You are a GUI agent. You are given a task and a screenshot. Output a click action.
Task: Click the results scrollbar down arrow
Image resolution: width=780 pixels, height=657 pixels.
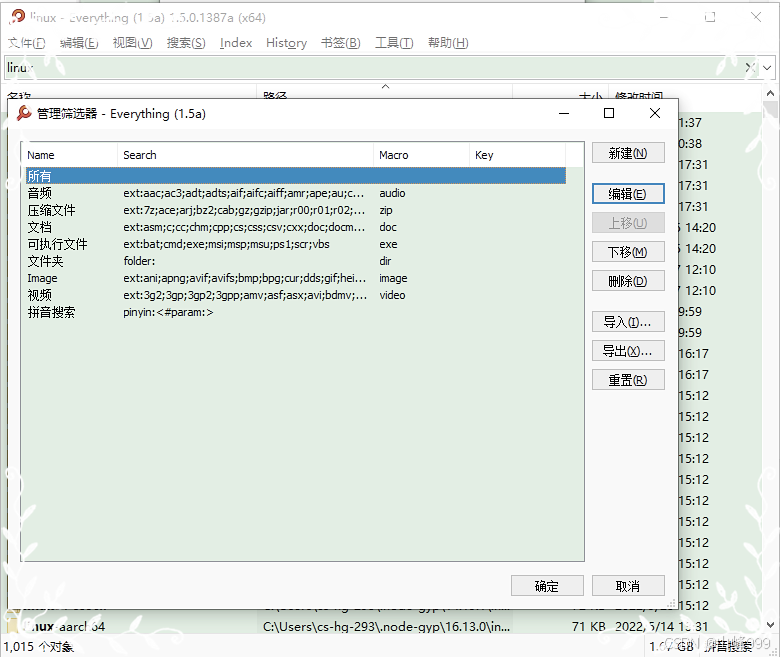770,625
